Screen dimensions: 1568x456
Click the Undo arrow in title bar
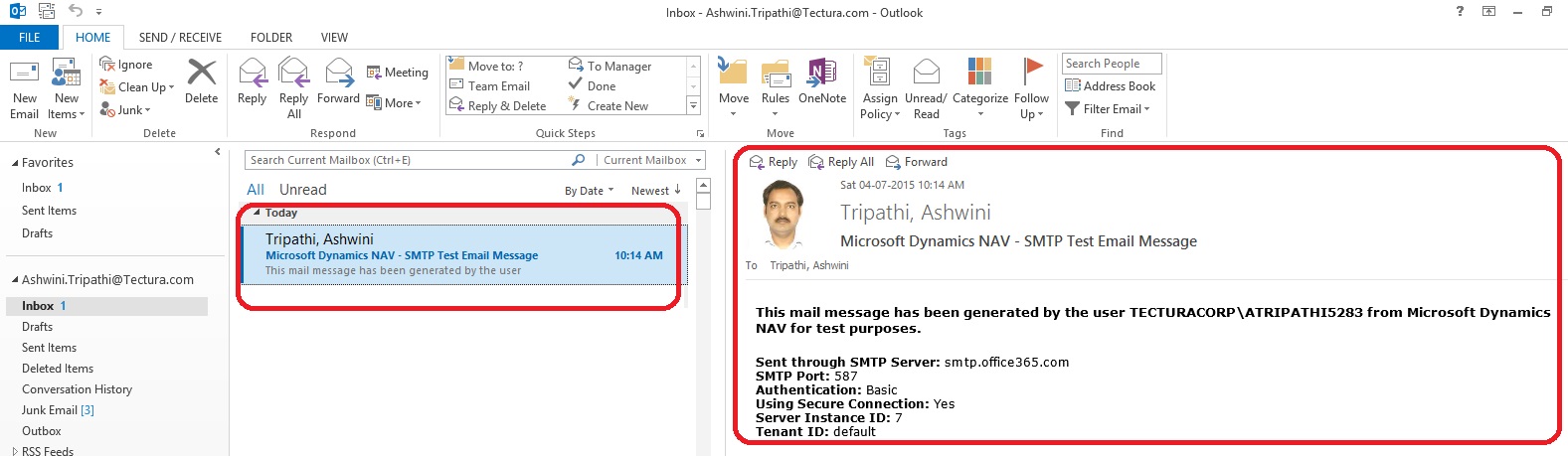76,11
